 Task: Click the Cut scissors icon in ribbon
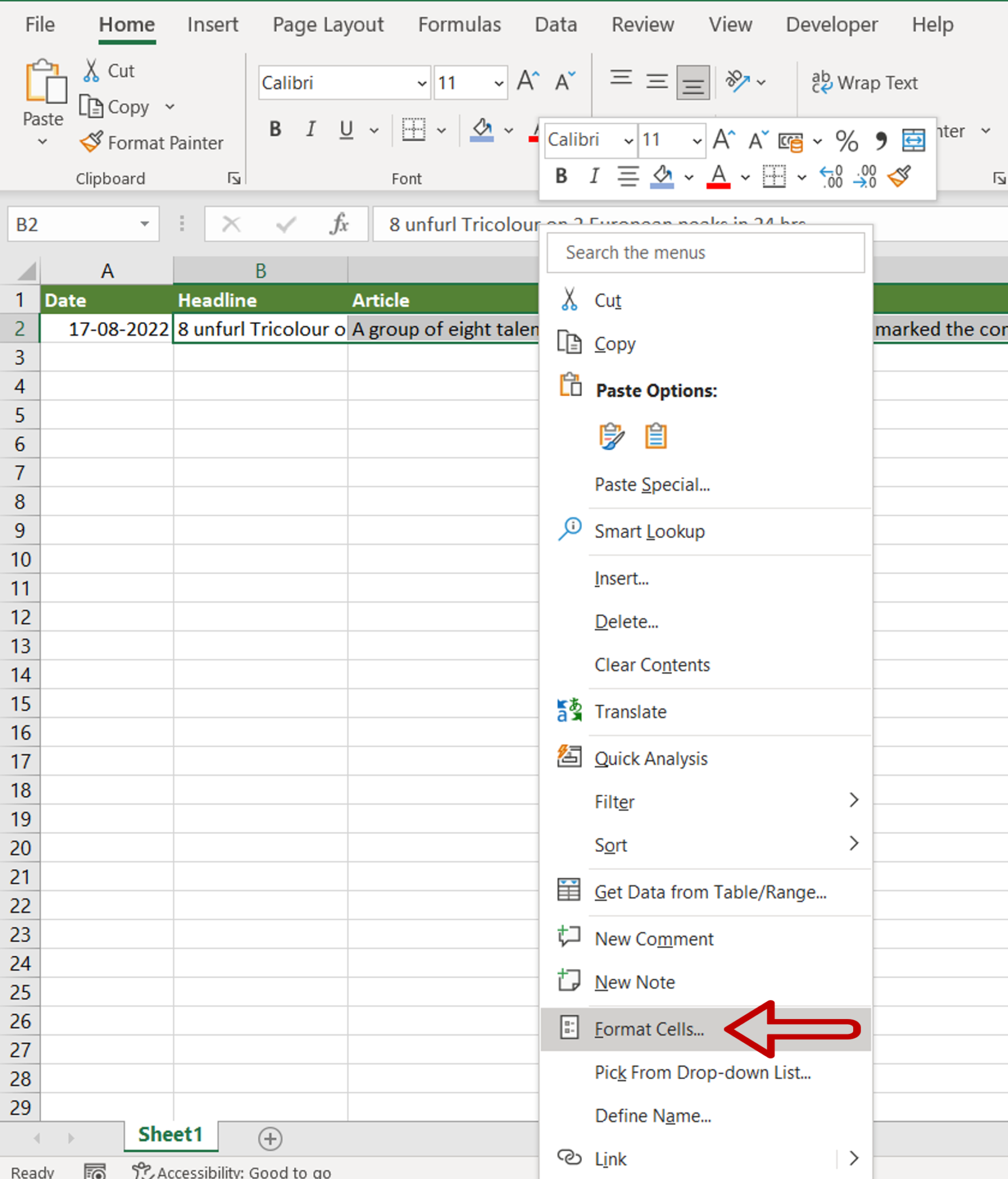91,70
